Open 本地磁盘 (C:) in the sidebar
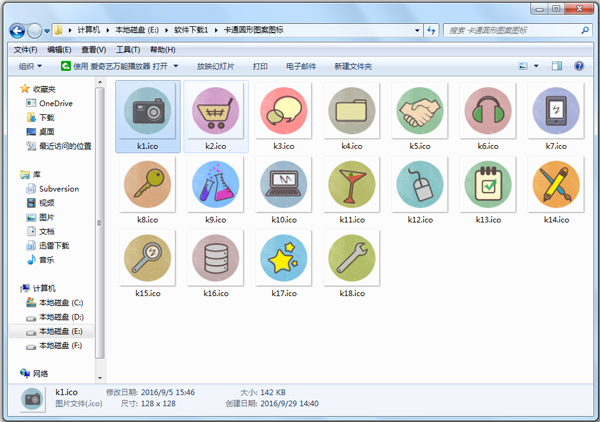 61,302
